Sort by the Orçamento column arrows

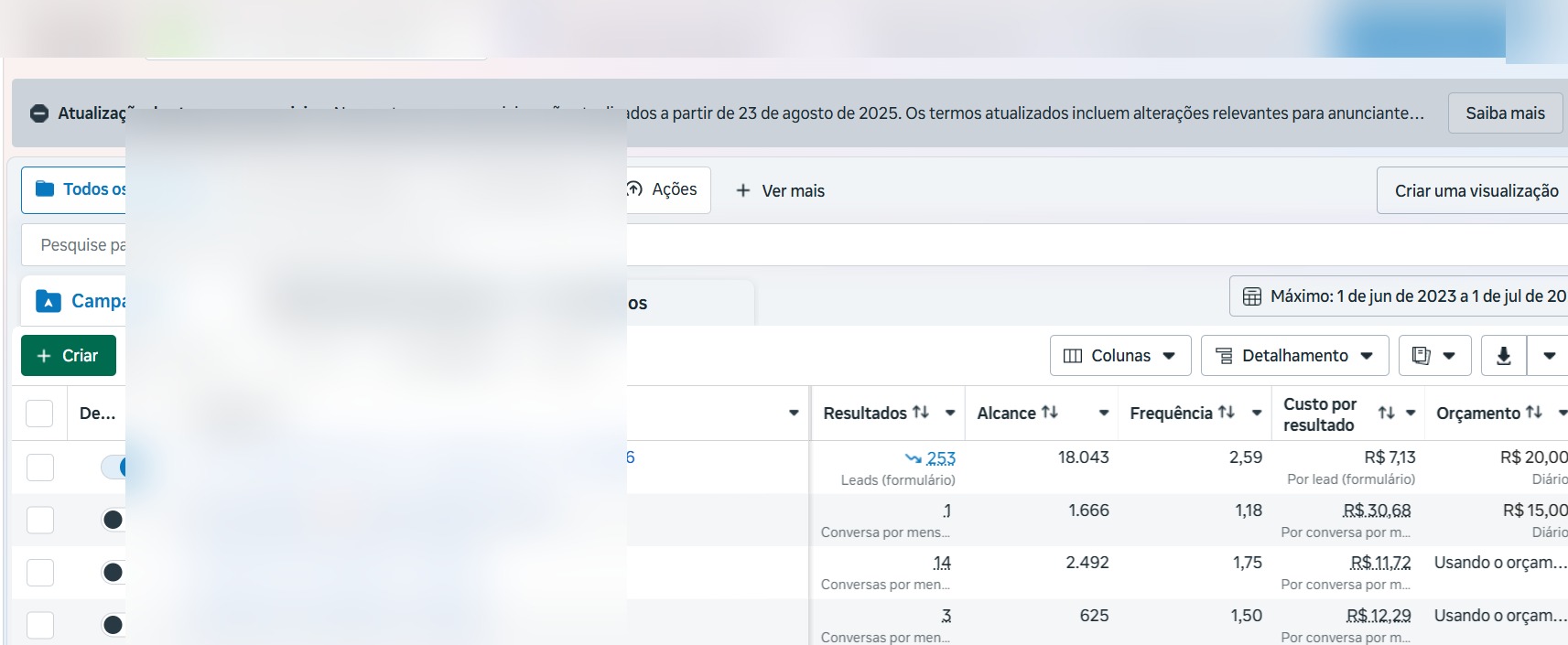pos(1534,413)
